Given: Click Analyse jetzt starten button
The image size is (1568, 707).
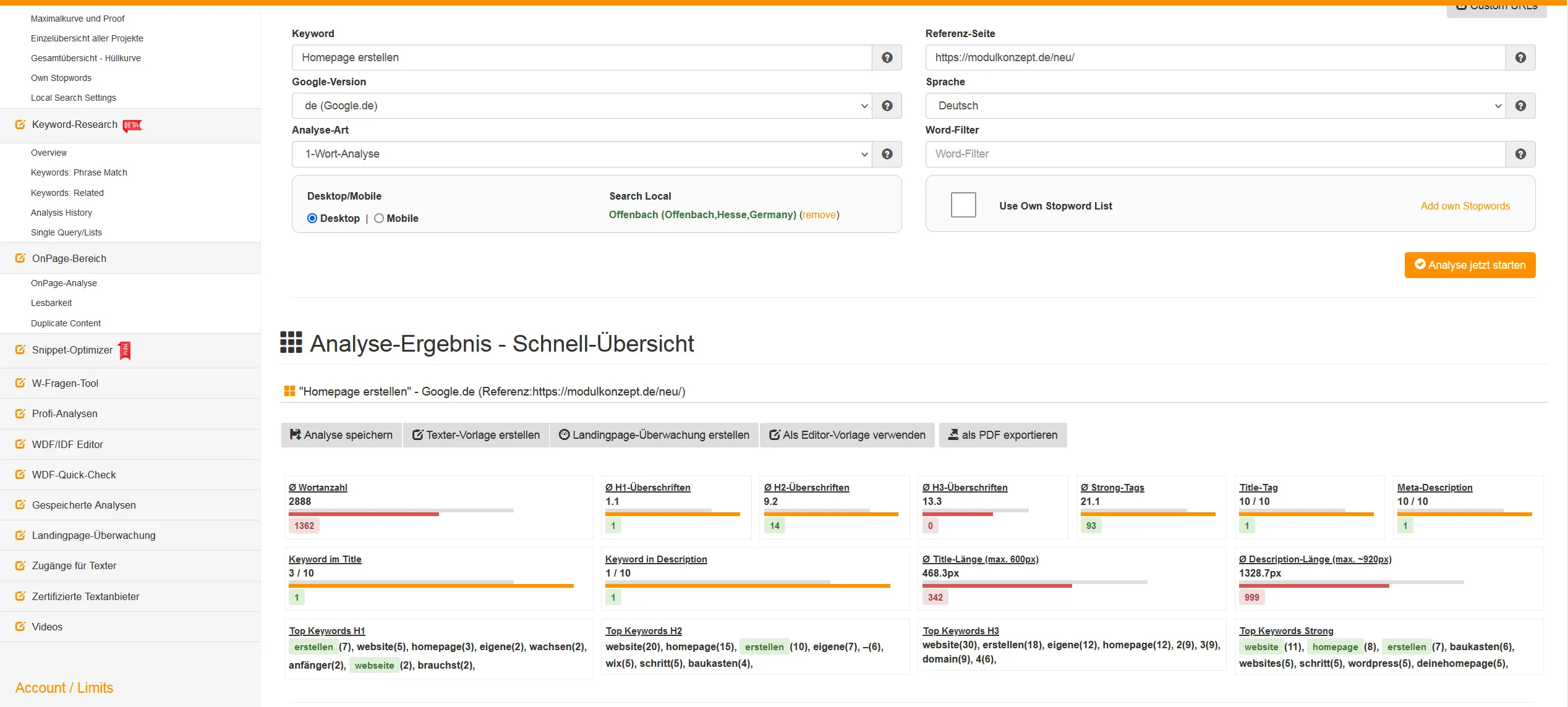Looking at the screenshot, I should click(x=1469, y=265).
